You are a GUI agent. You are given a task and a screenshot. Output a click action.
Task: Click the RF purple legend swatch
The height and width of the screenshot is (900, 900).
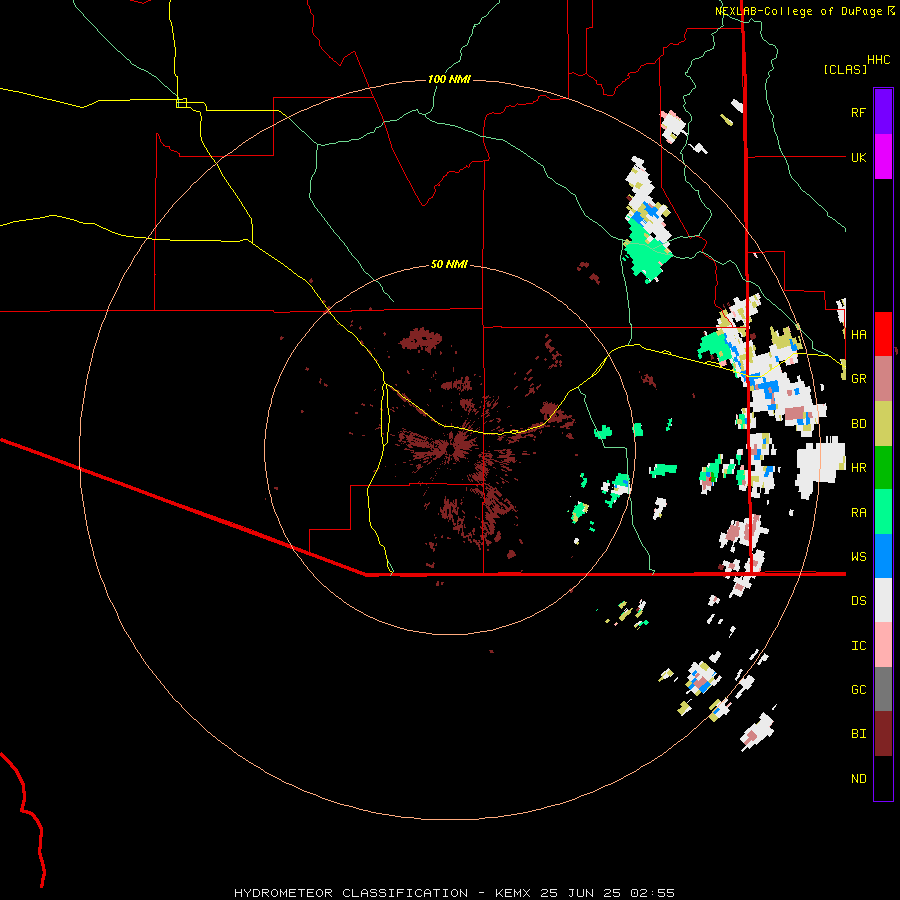tap(883, 112)
